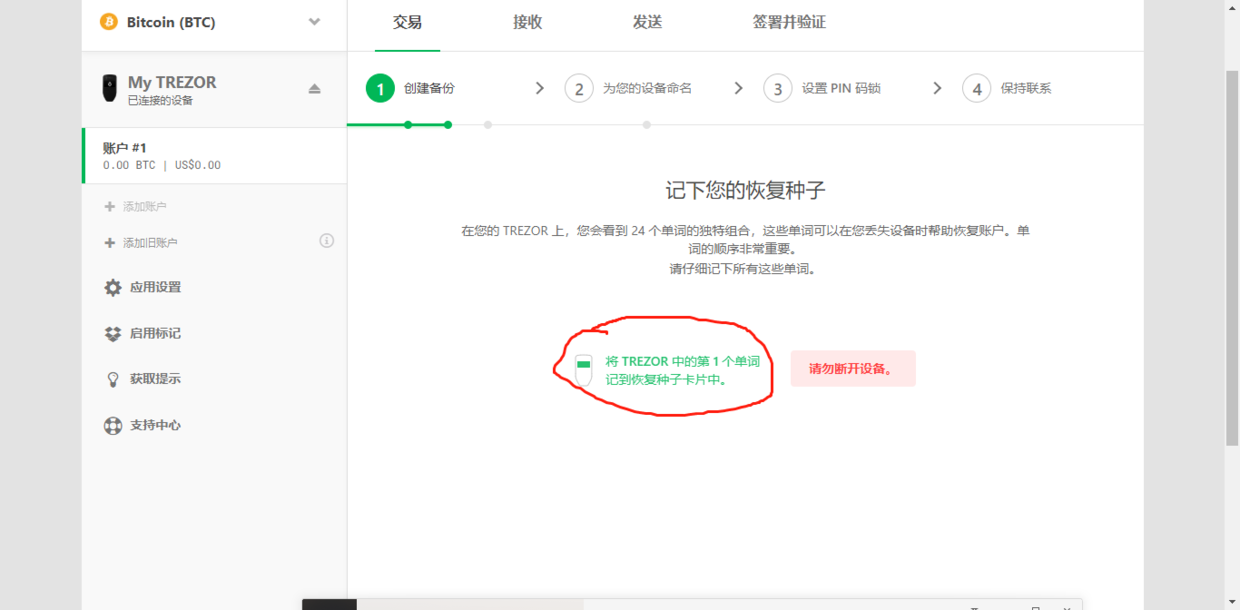Eject My TREZOR device icon

[x=314, y=89]
